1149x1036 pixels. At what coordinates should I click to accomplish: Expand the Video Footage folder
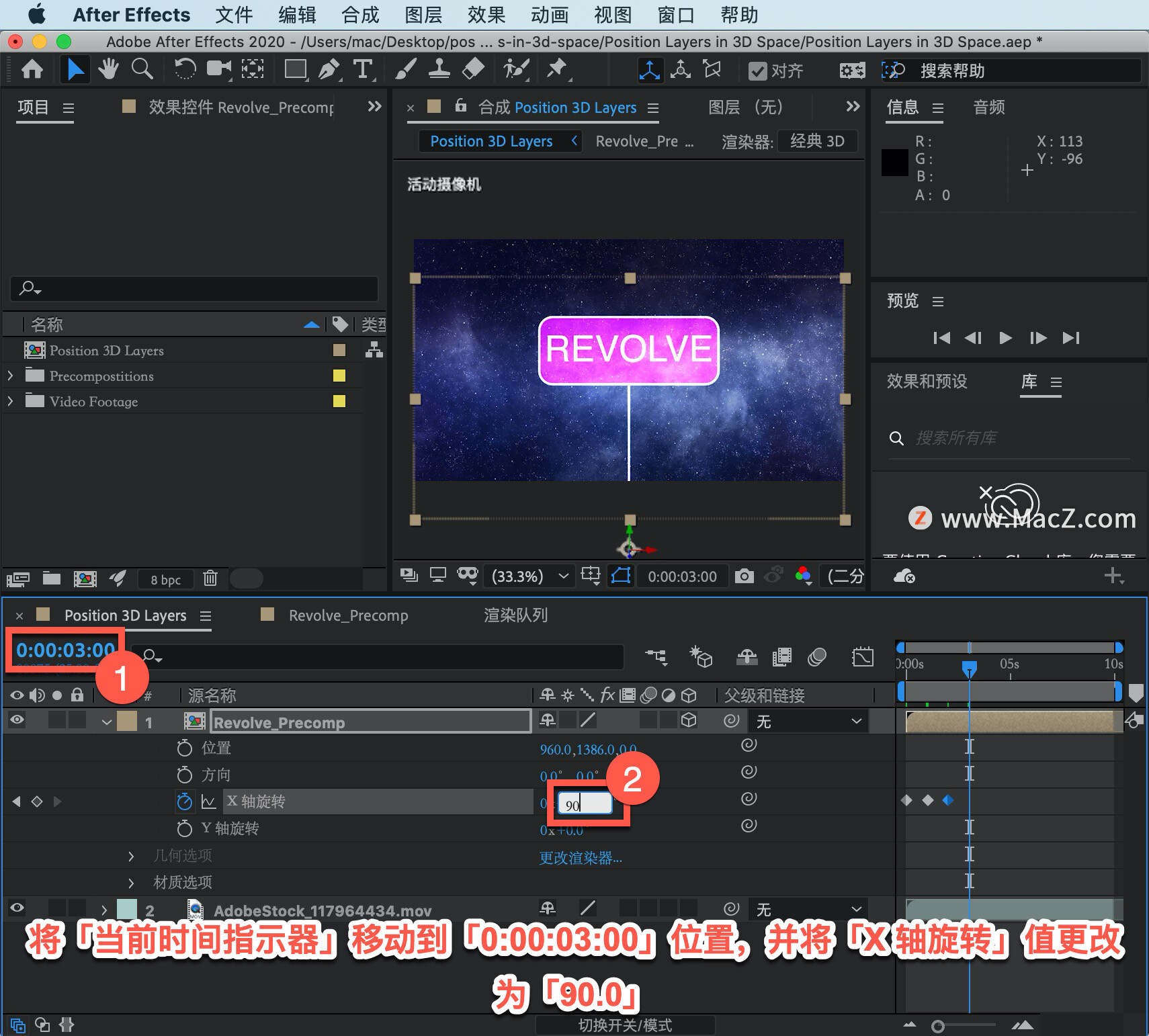point(10,401)
